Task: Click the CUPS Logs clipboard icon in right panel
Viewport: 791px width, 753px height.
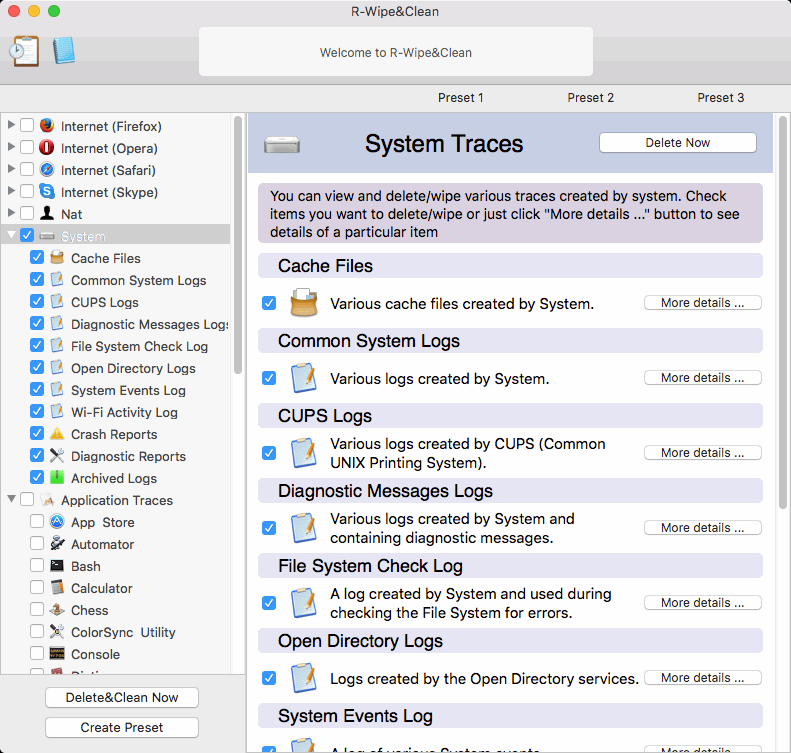Action: pyautogui.click(x=304, y=453)
